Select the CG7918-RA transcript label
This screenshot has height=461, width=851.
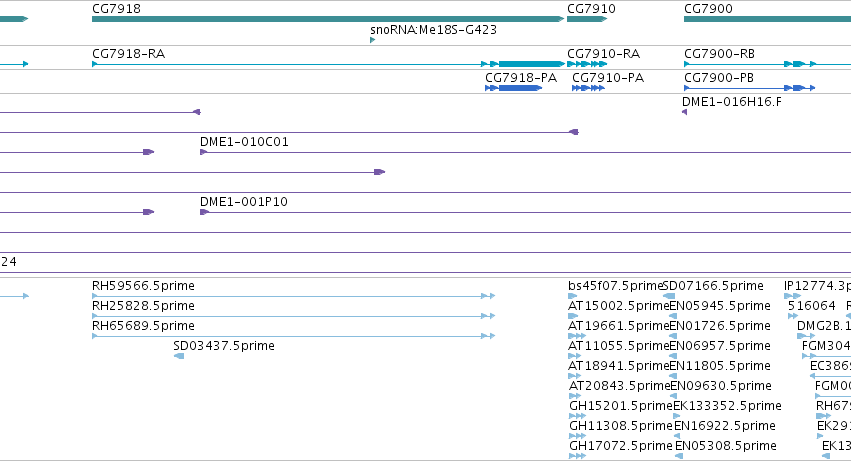129,54
